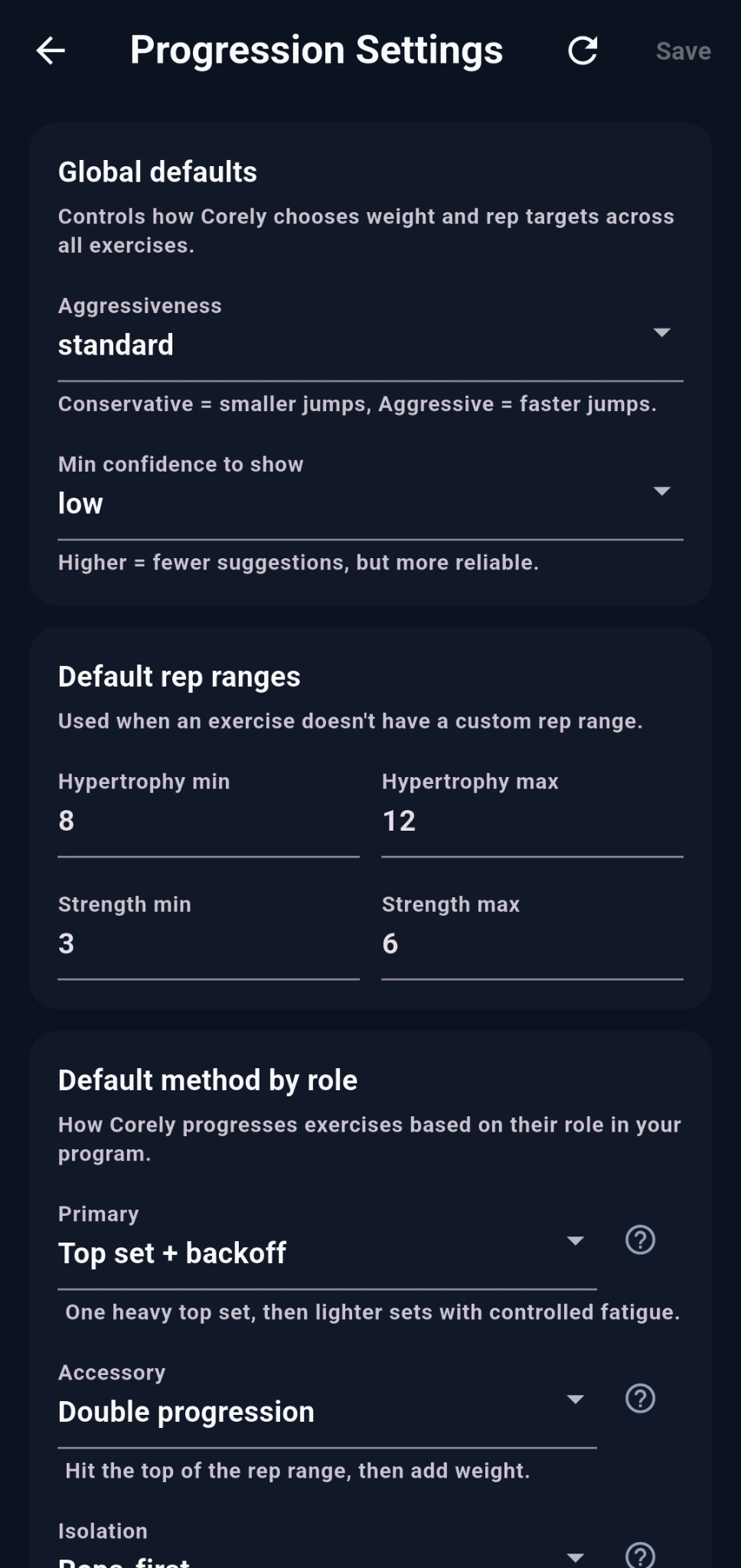Viewport: 741px width, 1568px height.
Task: Reset settings using the refresh icon
Action: (583, 51)
